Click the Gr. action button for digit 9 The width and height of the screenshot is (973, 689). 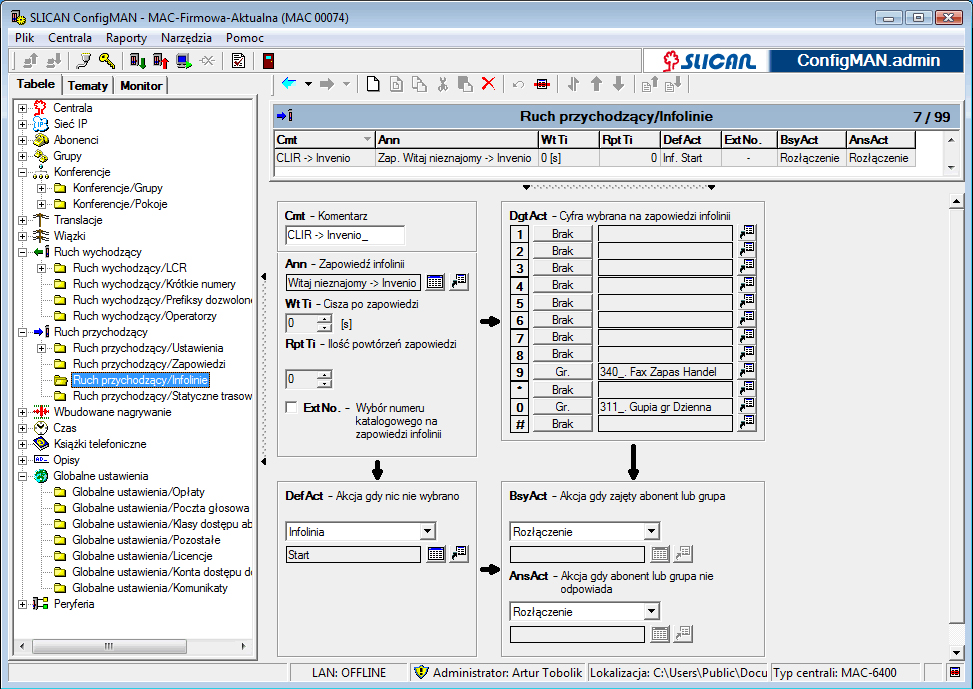[x=562, y=372]
